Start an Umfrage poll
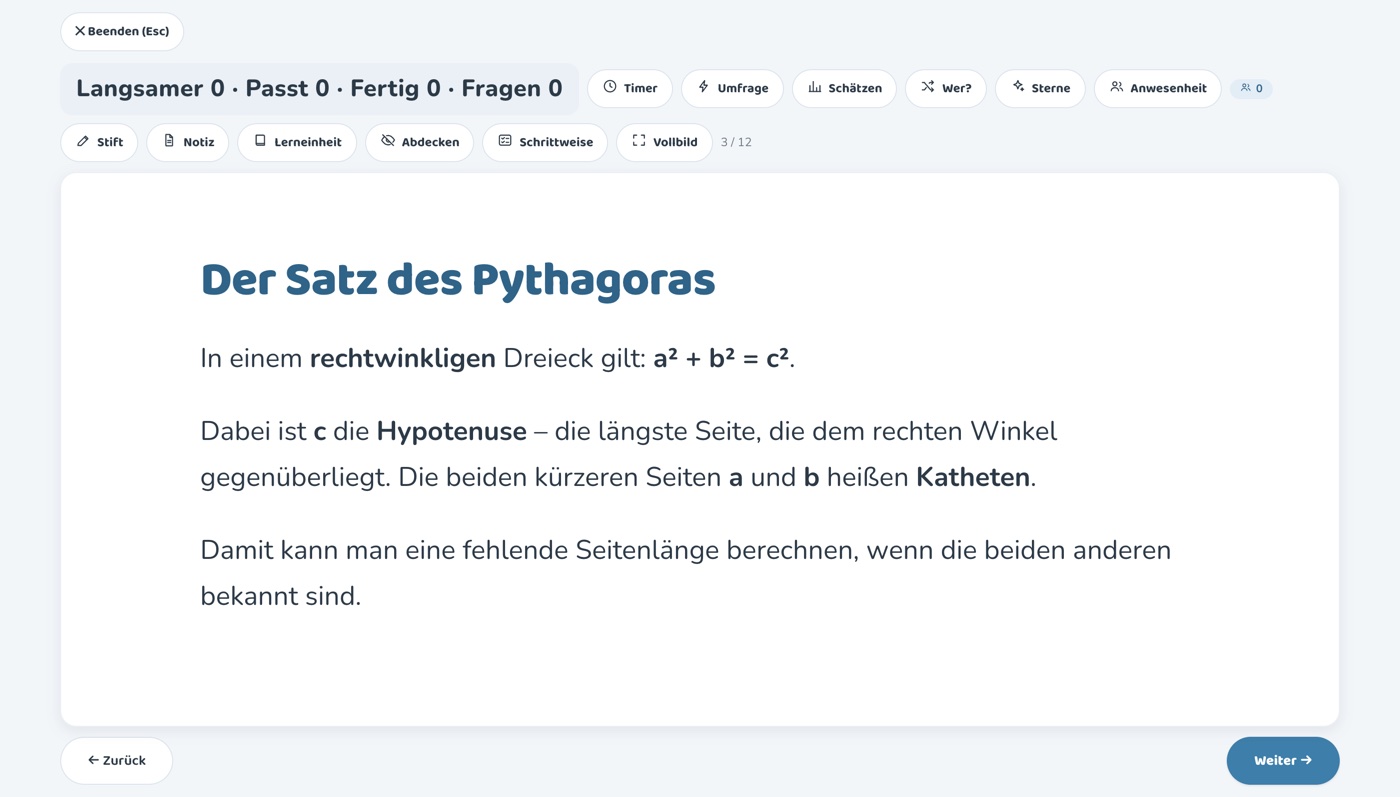Screen dimensions: 1400x797 click(x=732, y=88)
